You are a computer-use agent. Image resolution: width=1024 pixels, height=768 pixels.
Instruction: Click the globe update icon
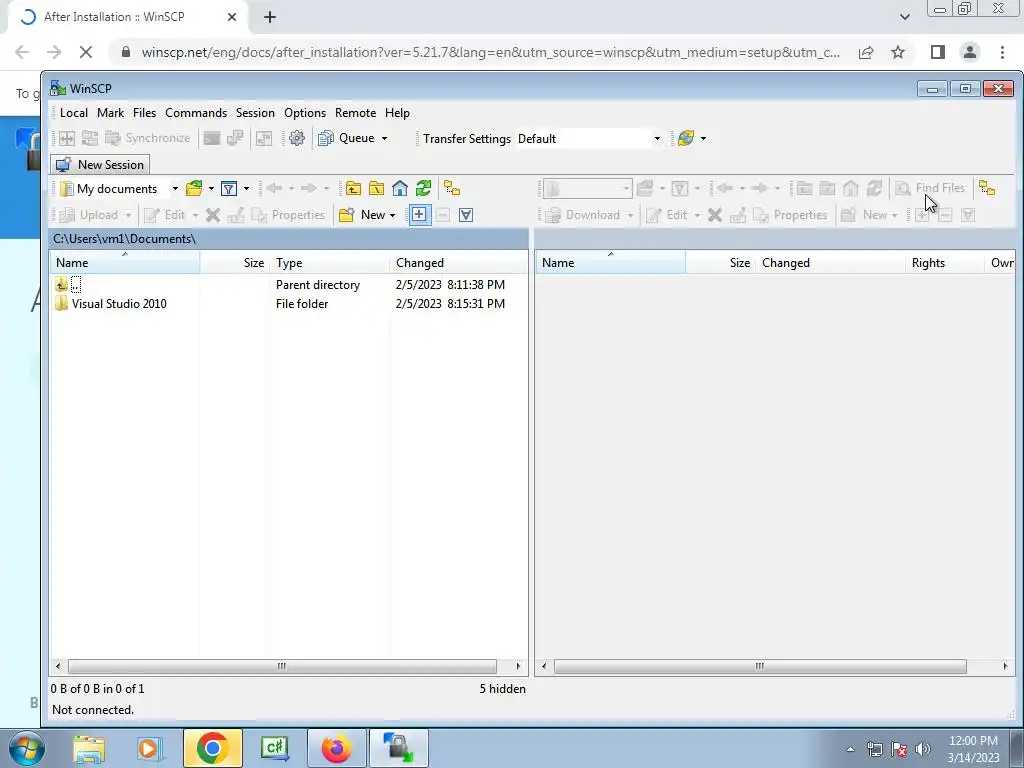686,138
